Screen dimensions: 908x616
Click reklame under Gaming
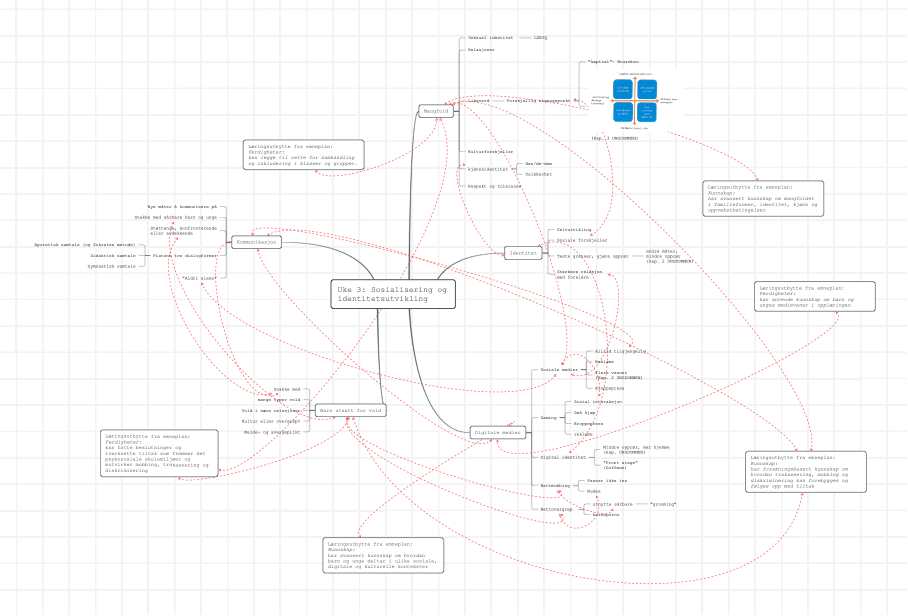(583, 434)
